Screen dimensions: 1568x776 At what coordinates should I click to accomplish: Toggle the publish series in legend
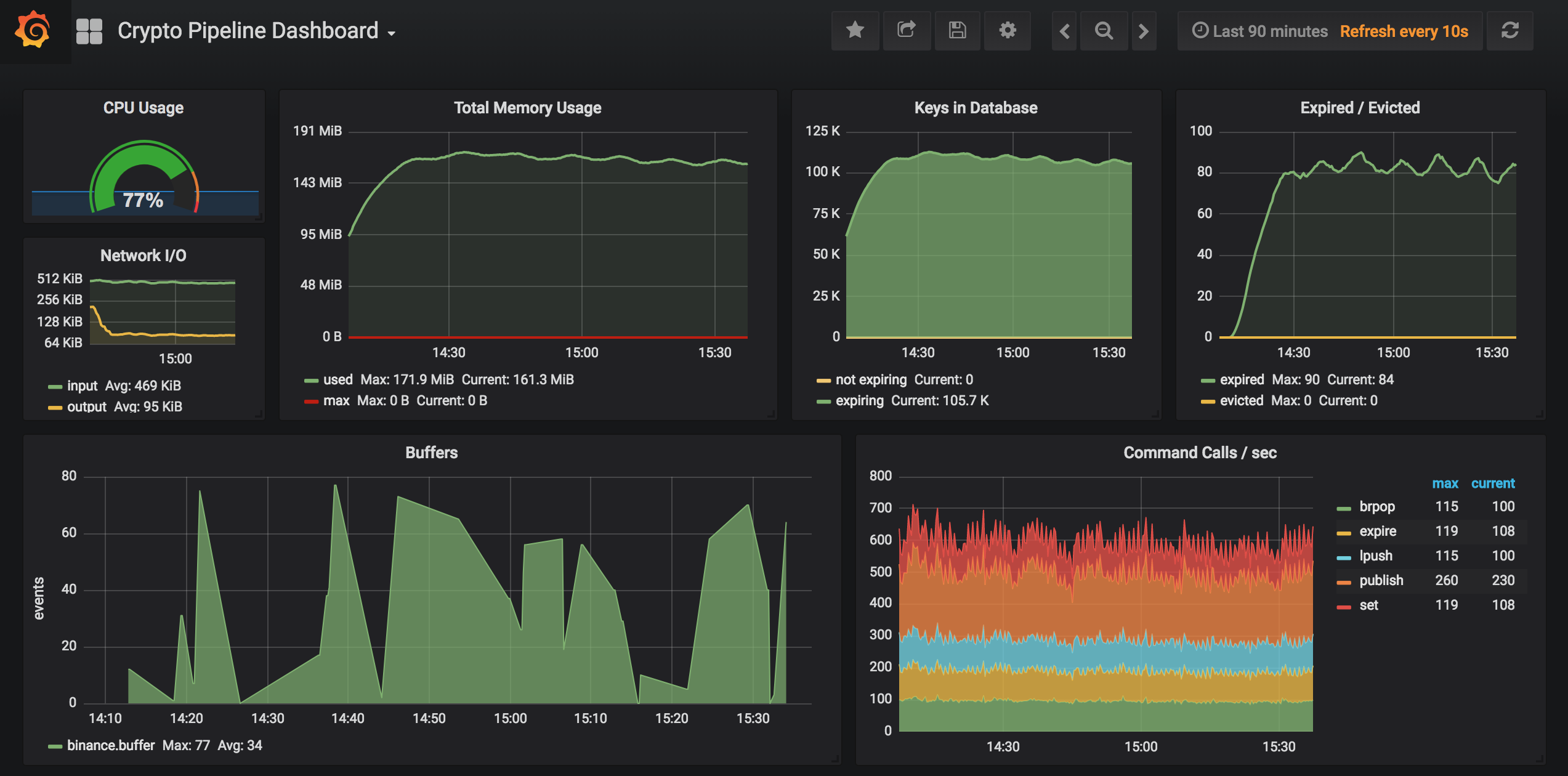pyautogui.click(x=1381, y=581)
